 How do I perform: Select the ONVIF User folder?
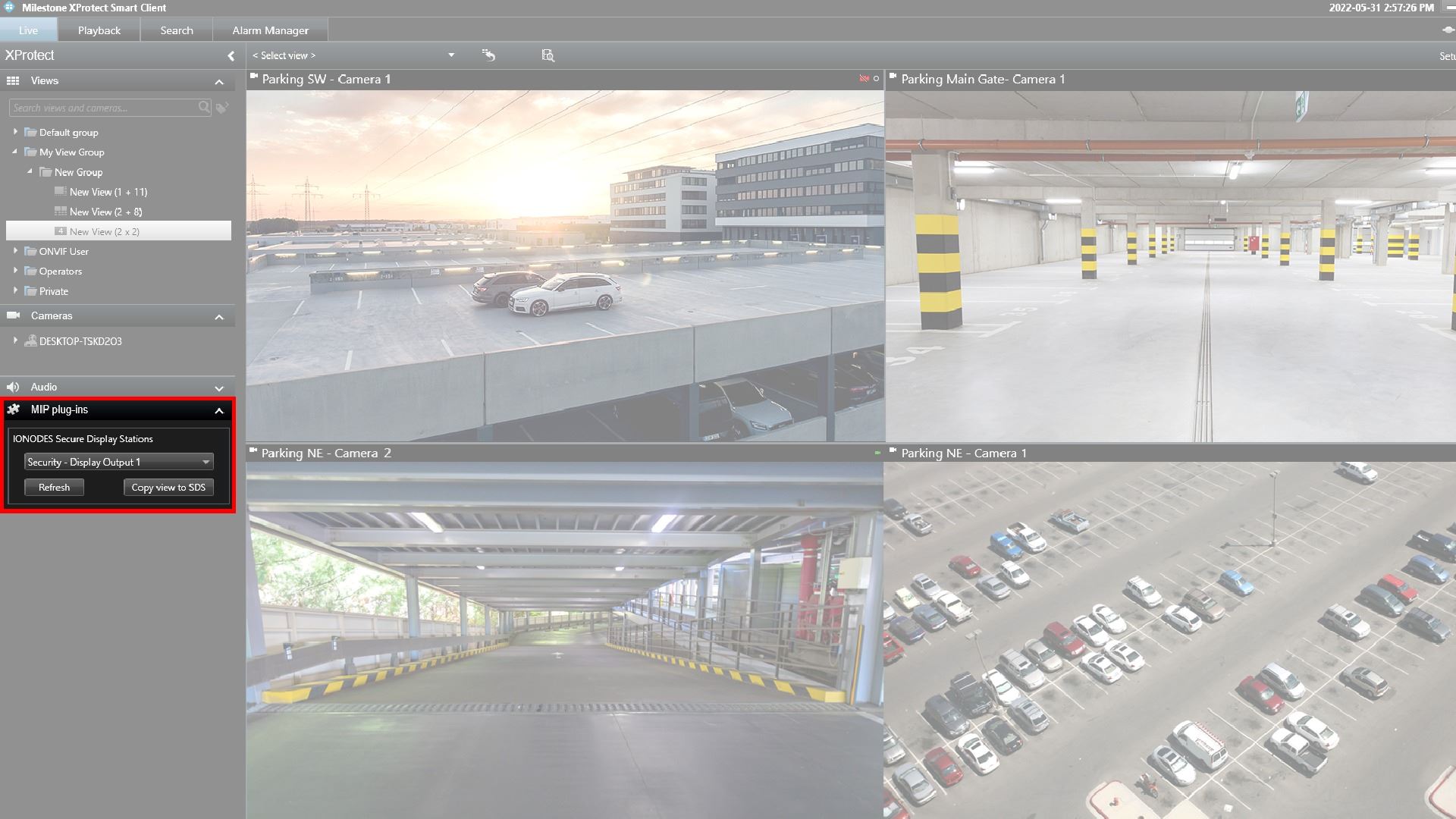57,251
